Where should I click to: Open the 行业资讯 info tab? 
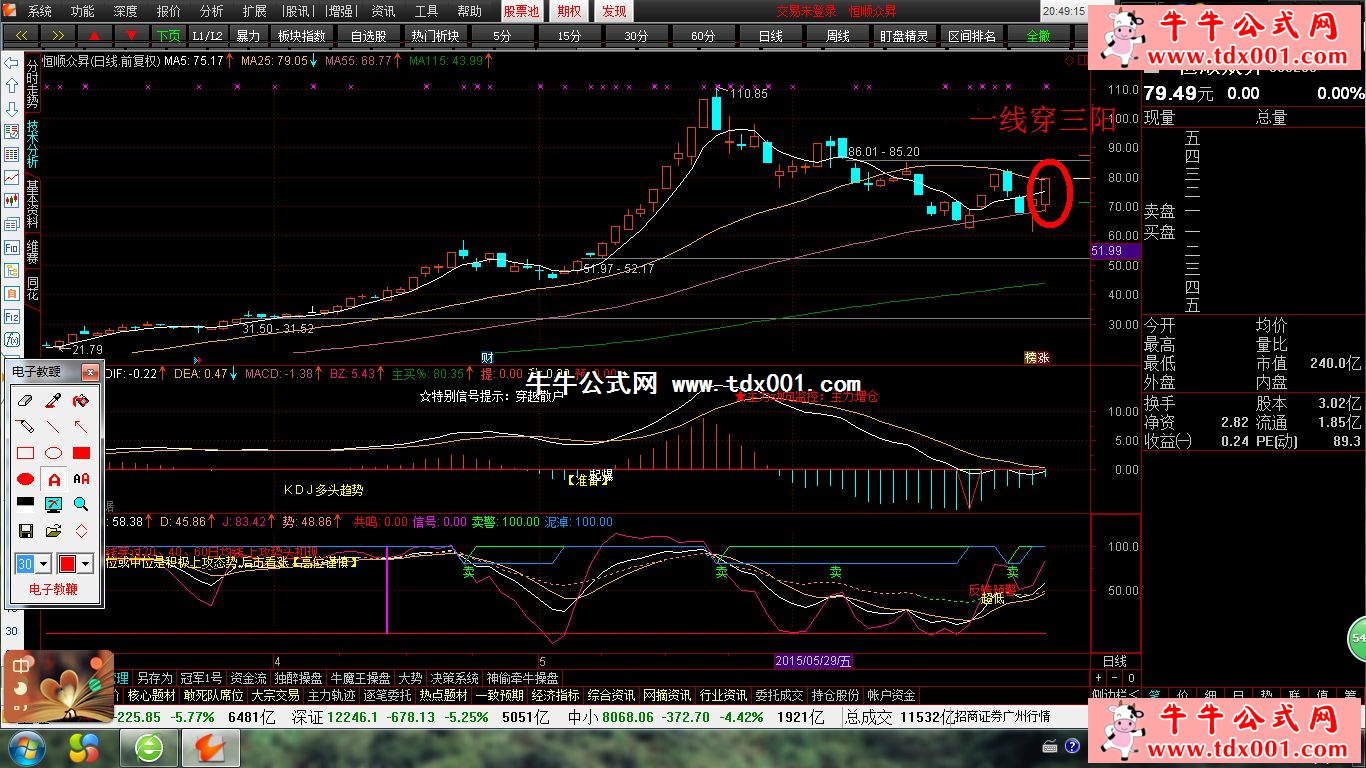[723, 695]
